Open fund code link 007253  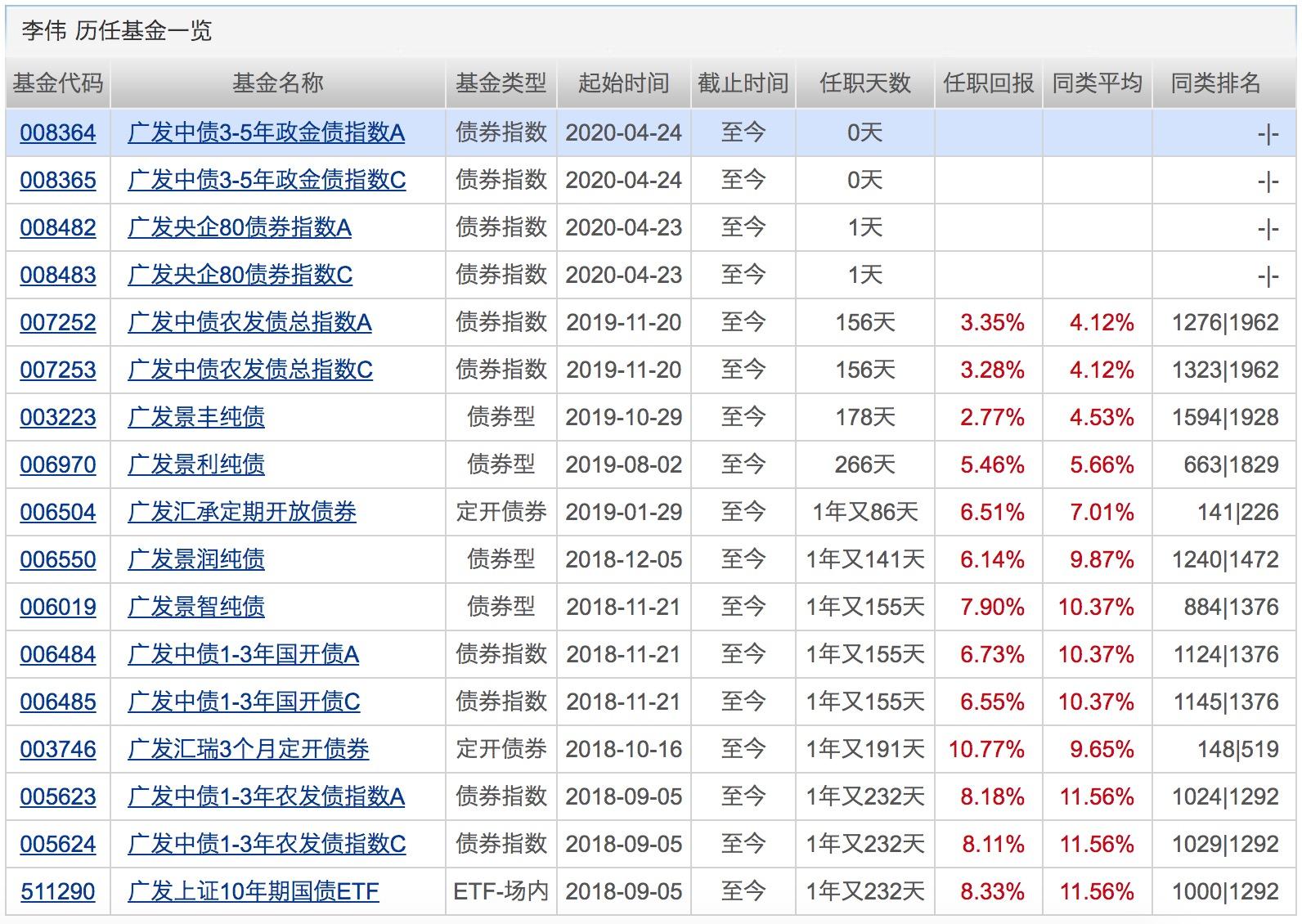pyautogui.click(x=58, y=370)
